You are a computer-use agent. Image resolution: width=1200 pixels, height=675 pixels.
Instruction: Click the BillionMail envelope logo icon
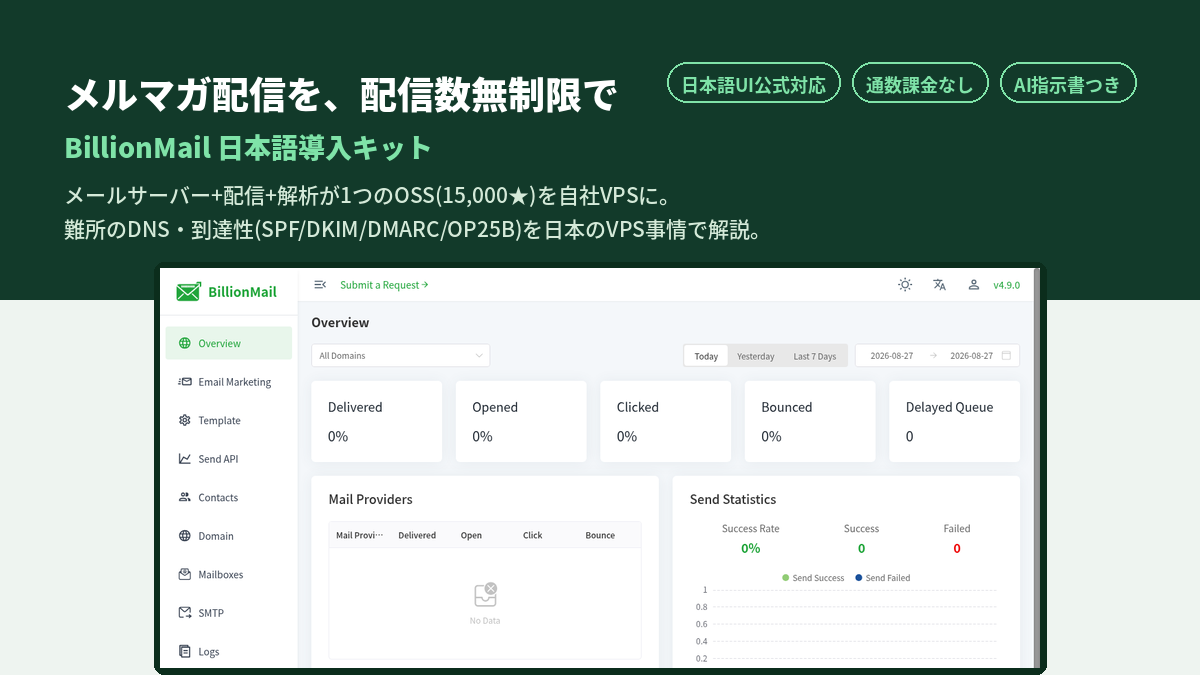[x=188, y=292]
